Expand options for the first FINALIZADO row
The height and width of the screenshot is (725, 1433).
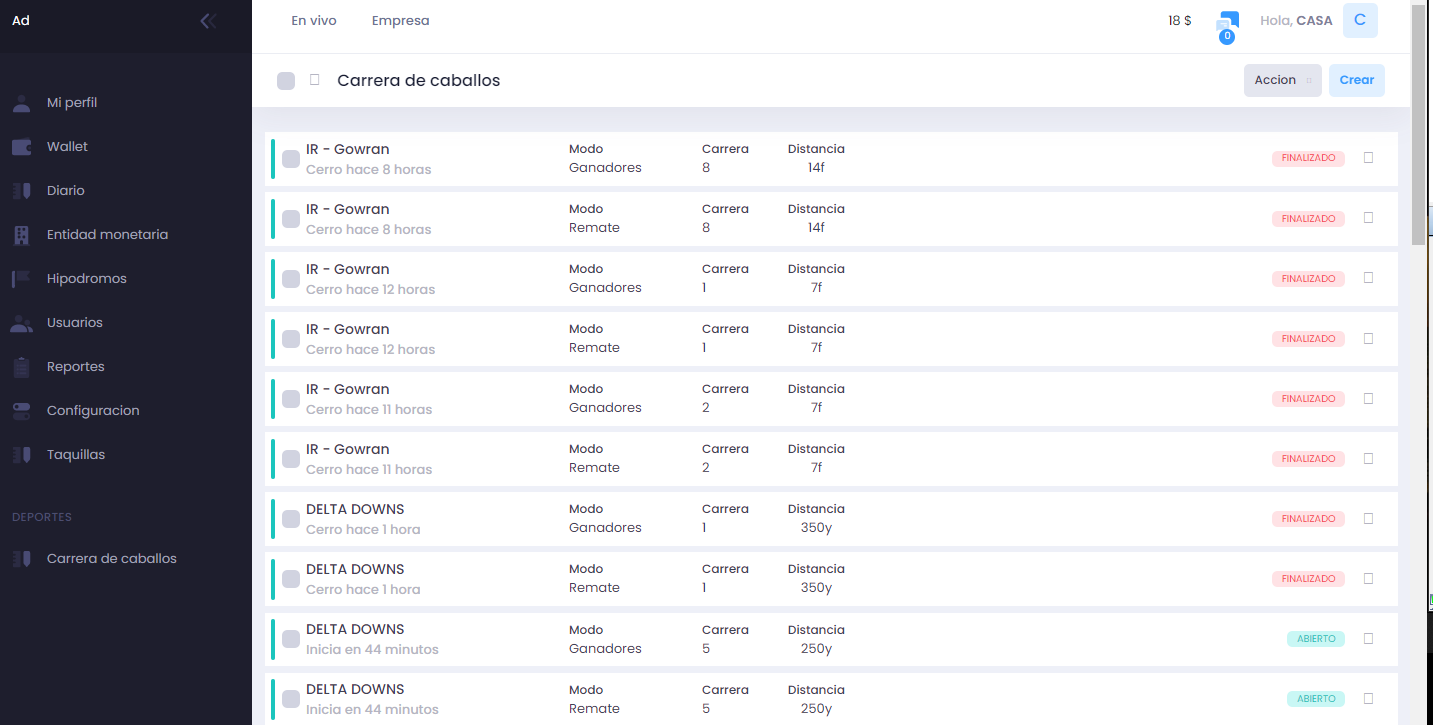click(1368, 158)
